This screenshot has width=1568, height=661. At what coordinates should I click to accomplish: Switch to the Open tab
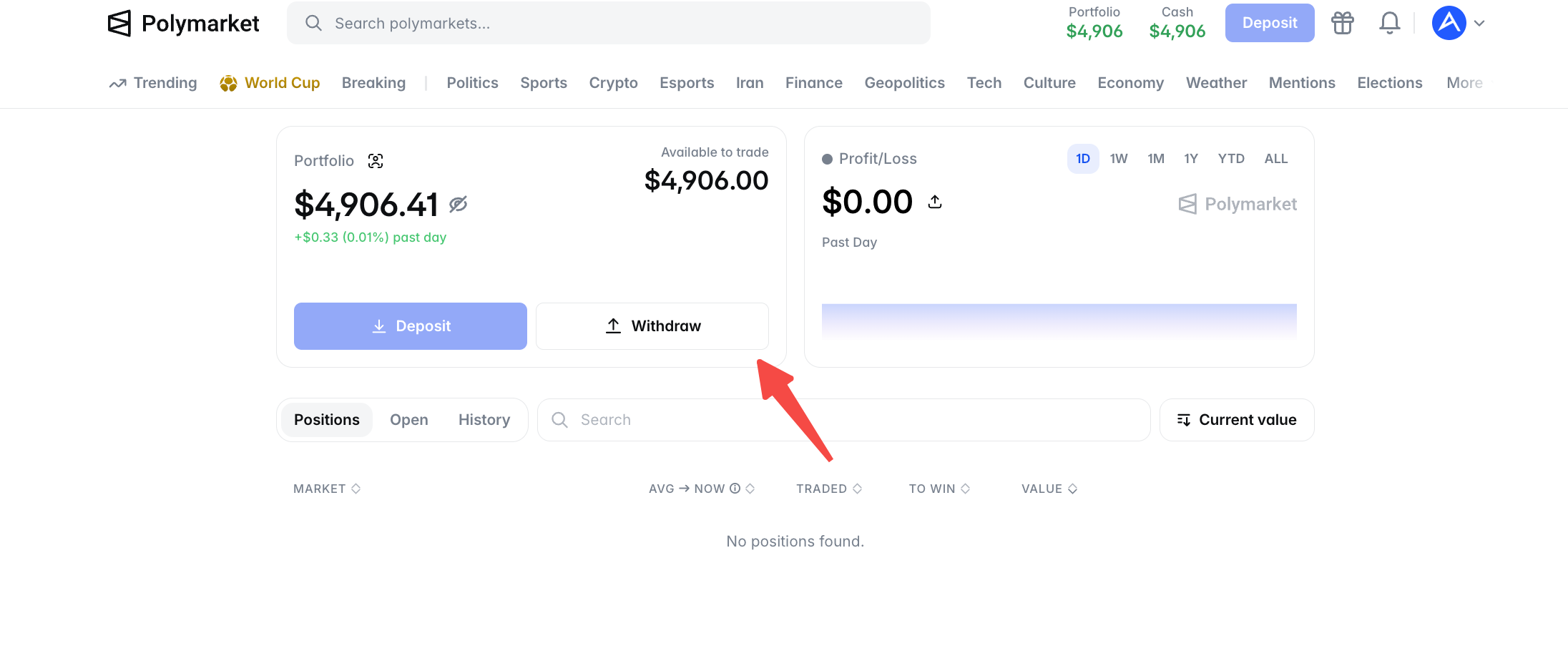click(409, 420)
